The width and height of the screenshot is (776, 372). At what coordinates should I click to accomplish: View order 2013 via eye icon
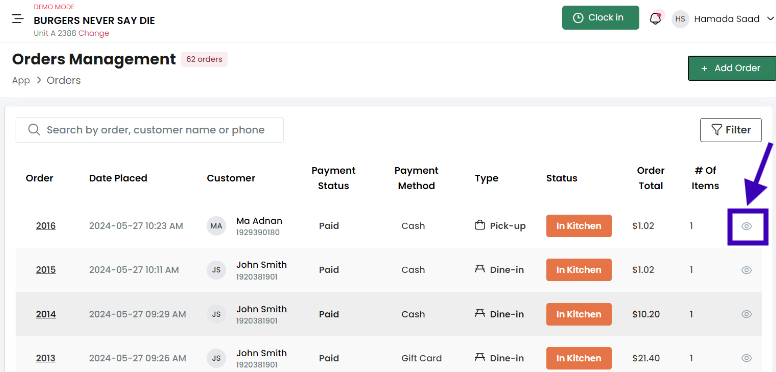coord(747,358)
